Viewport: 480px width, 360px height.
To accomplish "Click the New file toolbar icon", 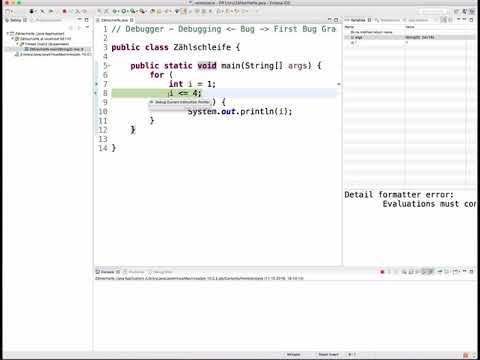I will (7, 12).
